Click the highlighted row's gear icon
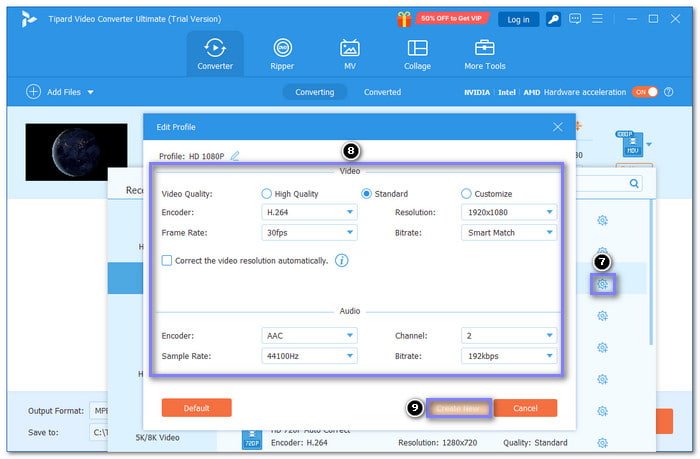 point(603,284)
